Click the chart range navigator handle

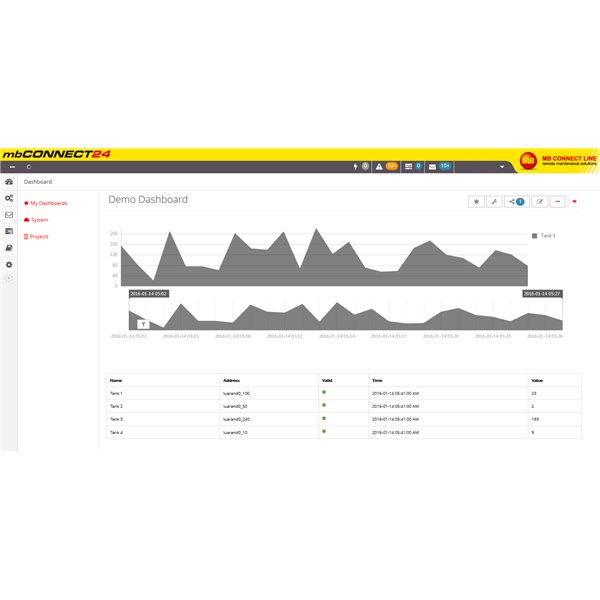point(143,324)
